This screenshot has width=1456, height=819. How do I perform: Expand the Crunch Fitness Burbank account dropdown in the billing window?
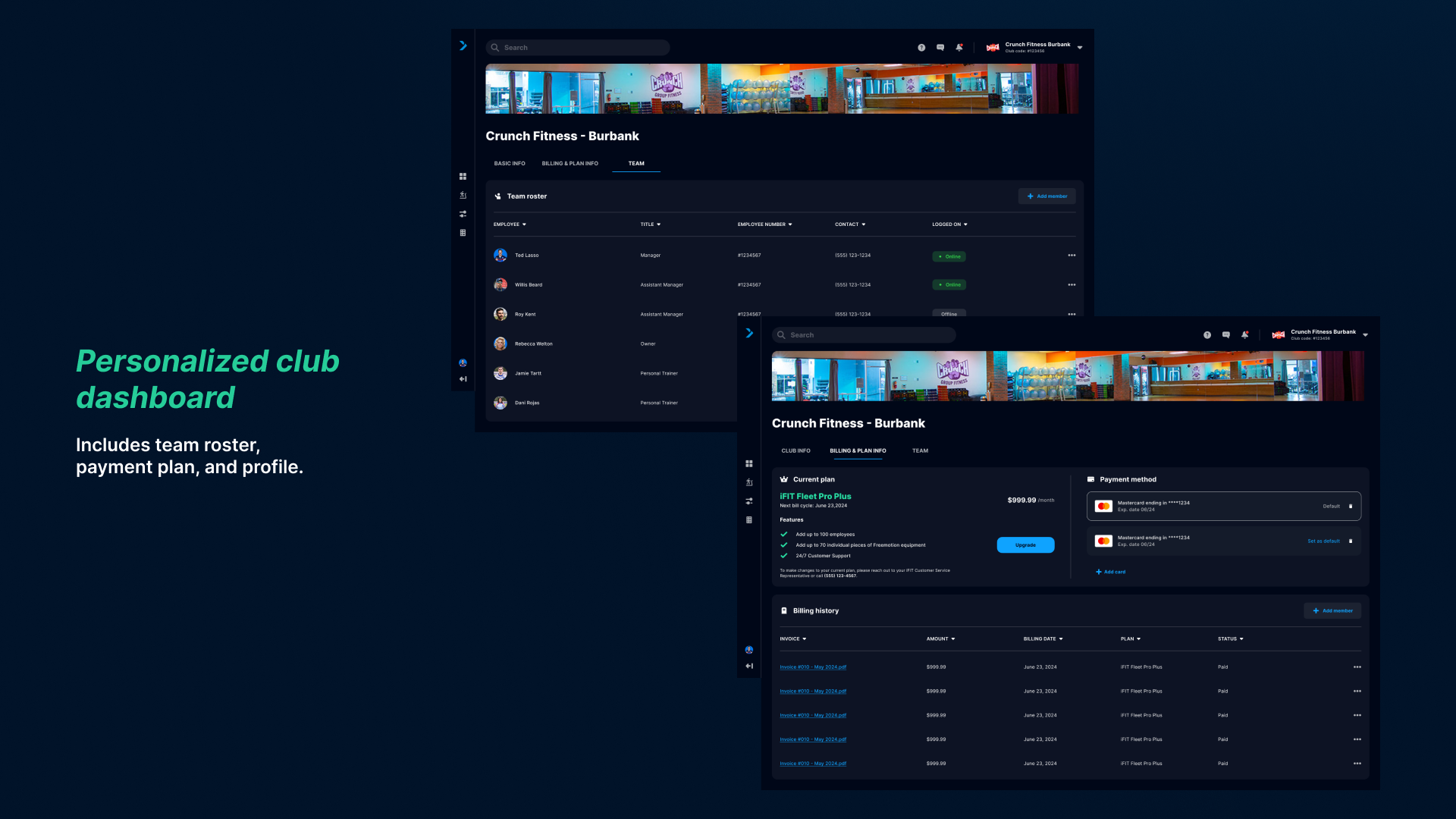coord(1366,334)
